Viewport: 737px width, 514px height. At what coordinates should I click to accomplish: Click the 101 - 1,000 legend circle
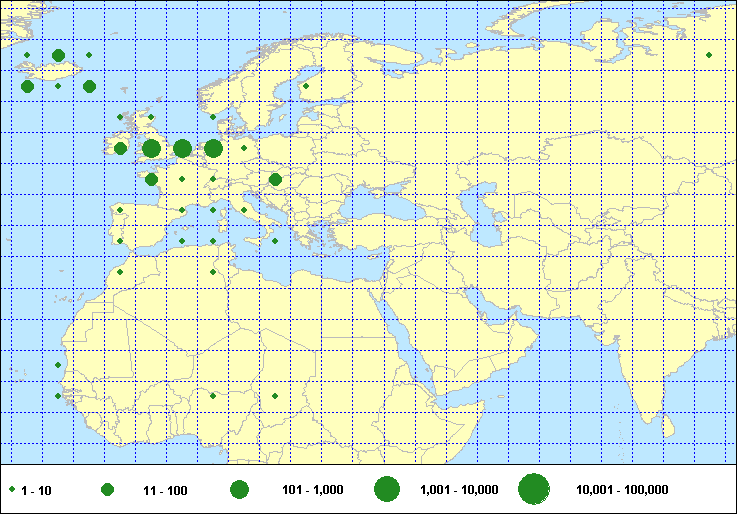tap(239, 490)
